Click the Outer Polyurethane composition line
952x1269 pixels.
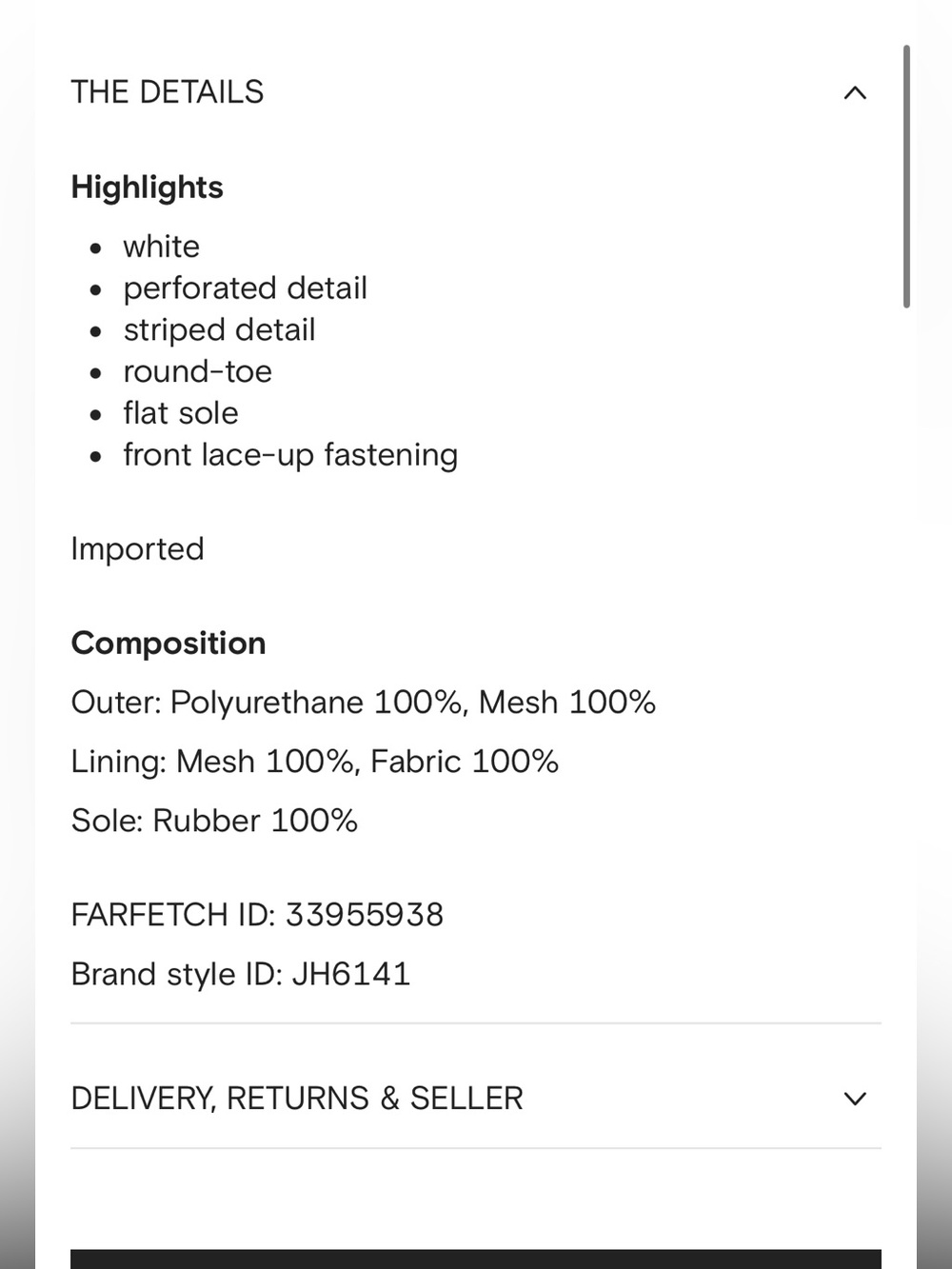pos(364,703)
